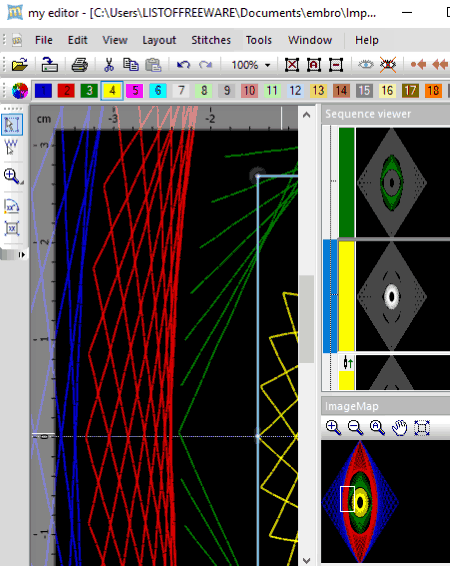This screenshot has height=566, width=450.
Task: Expand the left toolbox overflow arrow
Action: (22, 254)
